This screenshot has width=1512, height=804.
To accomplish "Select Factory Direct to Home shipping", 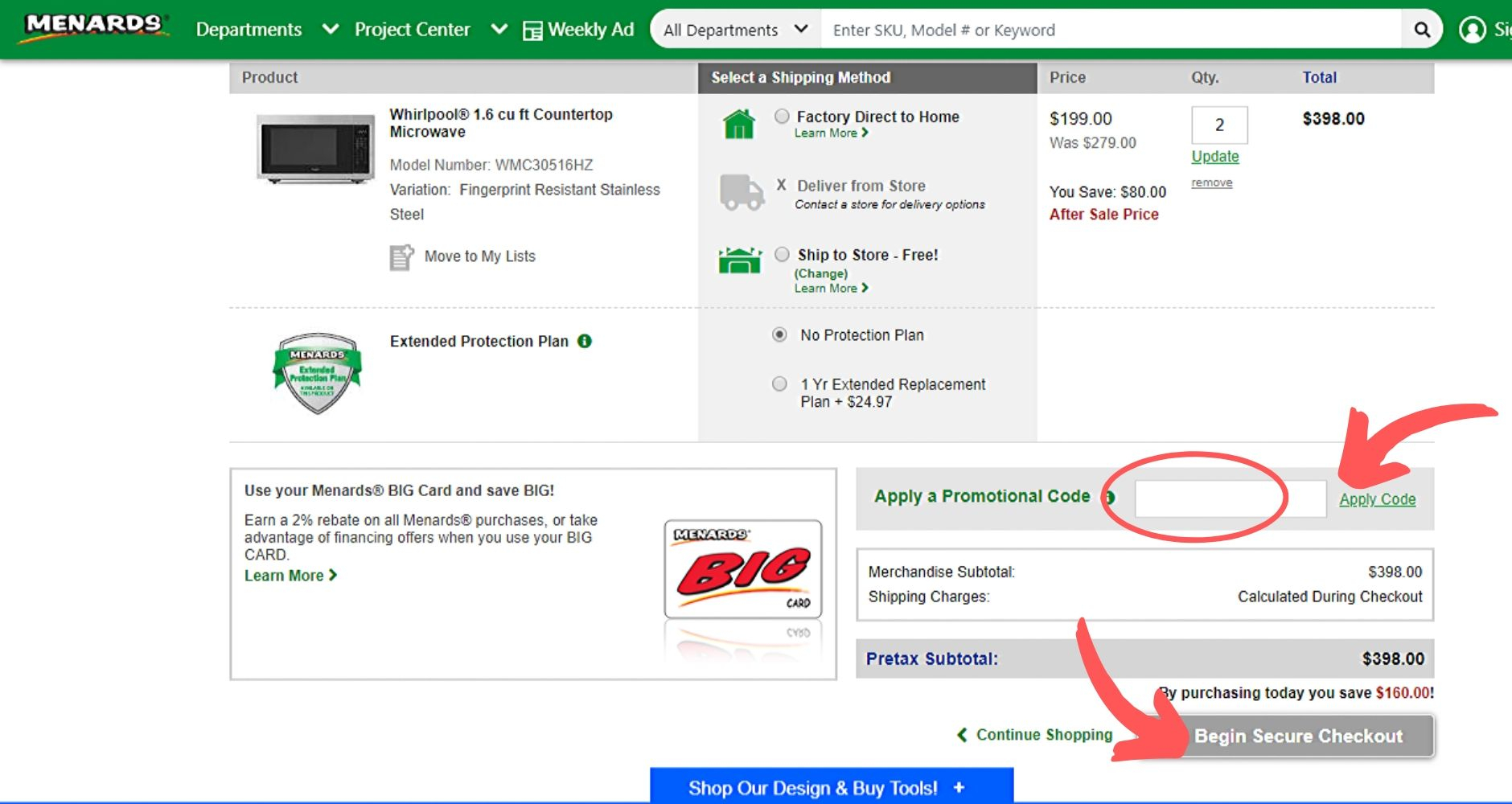I will pyautogui.click(x=782, y=117).
